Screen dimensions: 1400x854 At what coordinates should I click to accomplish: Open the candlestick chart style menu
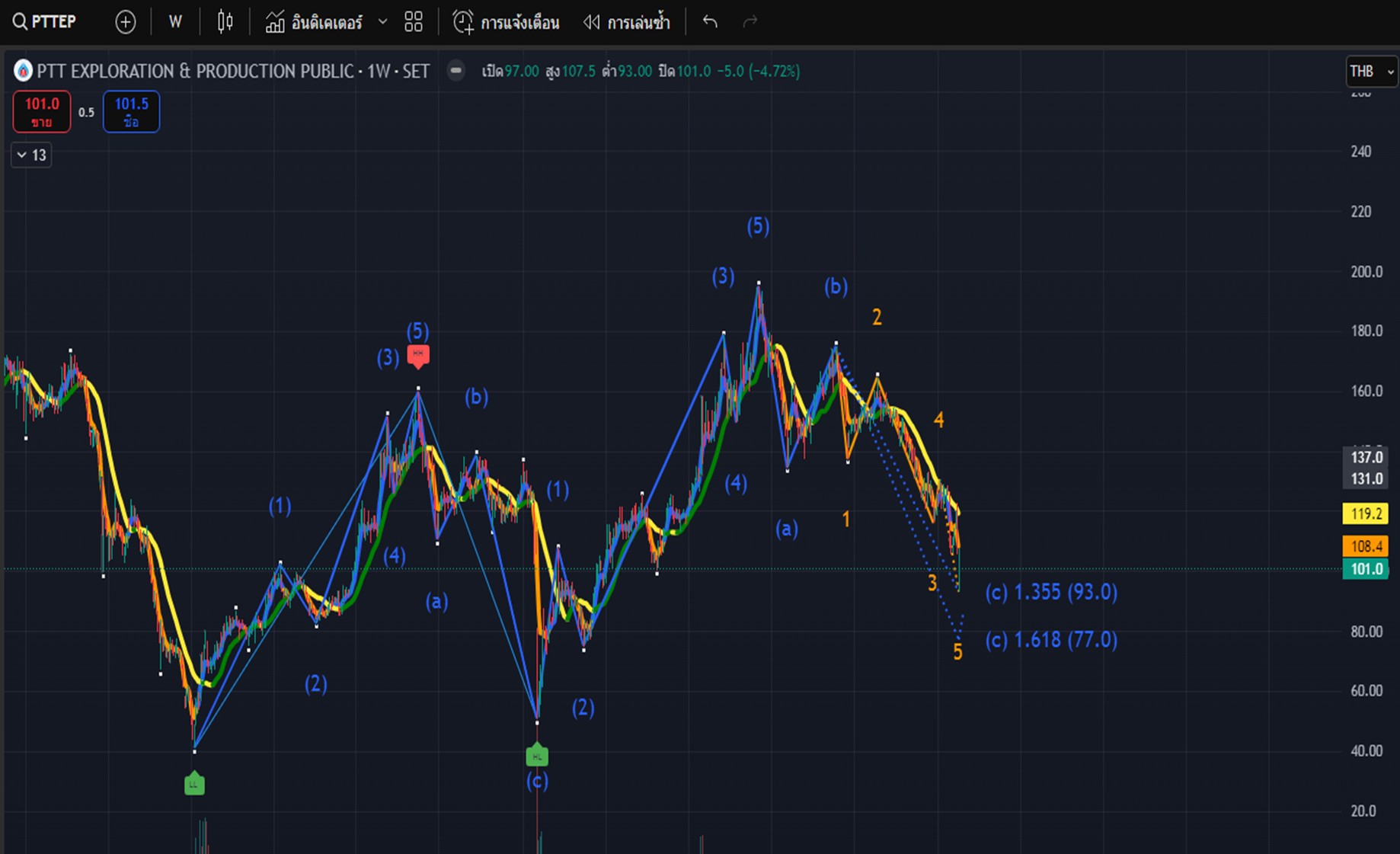(x=225, y=22)
